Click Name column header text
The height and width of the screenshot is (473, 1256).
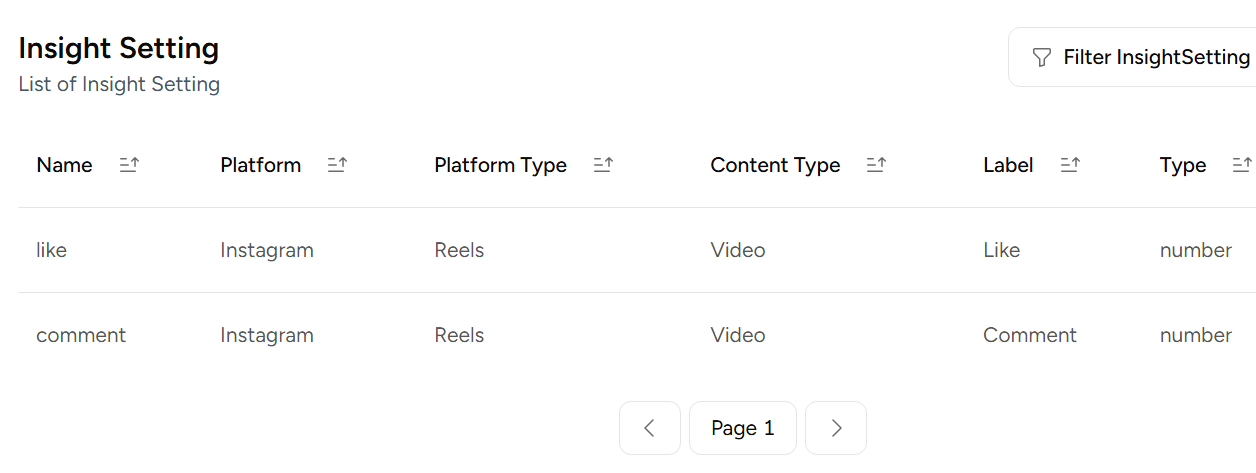[64, 165]
